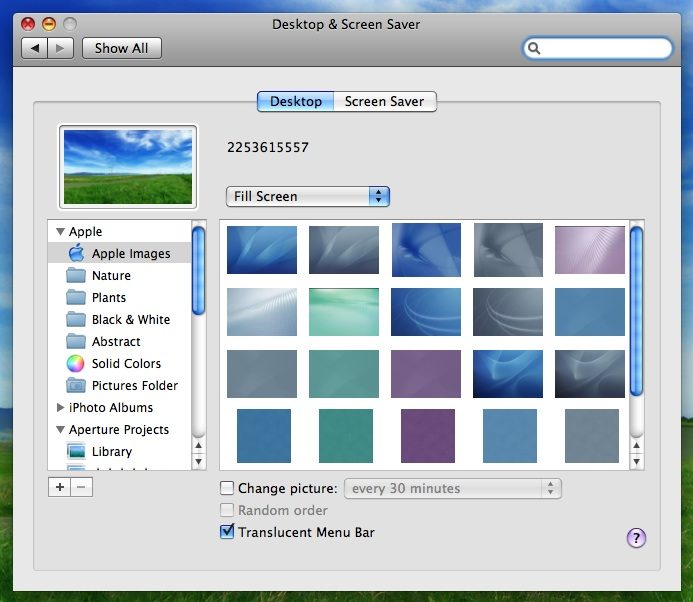Open the every 30 minutes popup menu

point(453,488)
